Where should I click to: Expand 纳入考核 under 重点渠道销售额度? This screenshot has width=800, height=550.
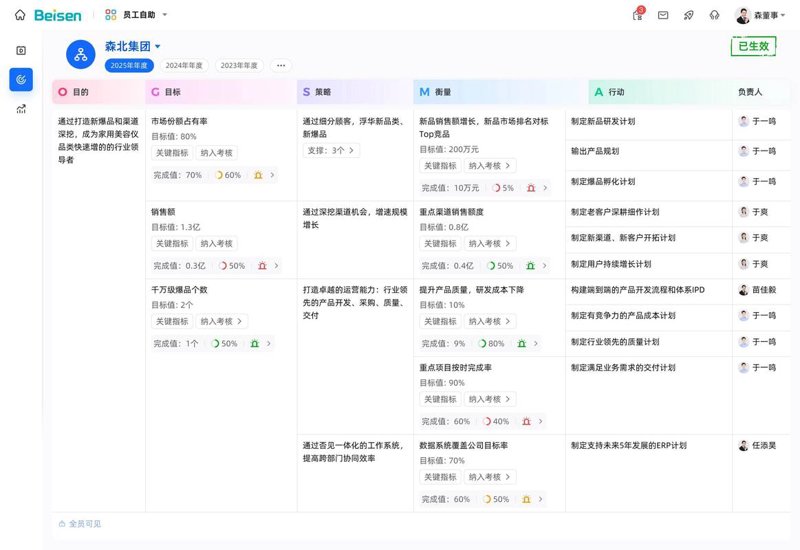point(490,244)
